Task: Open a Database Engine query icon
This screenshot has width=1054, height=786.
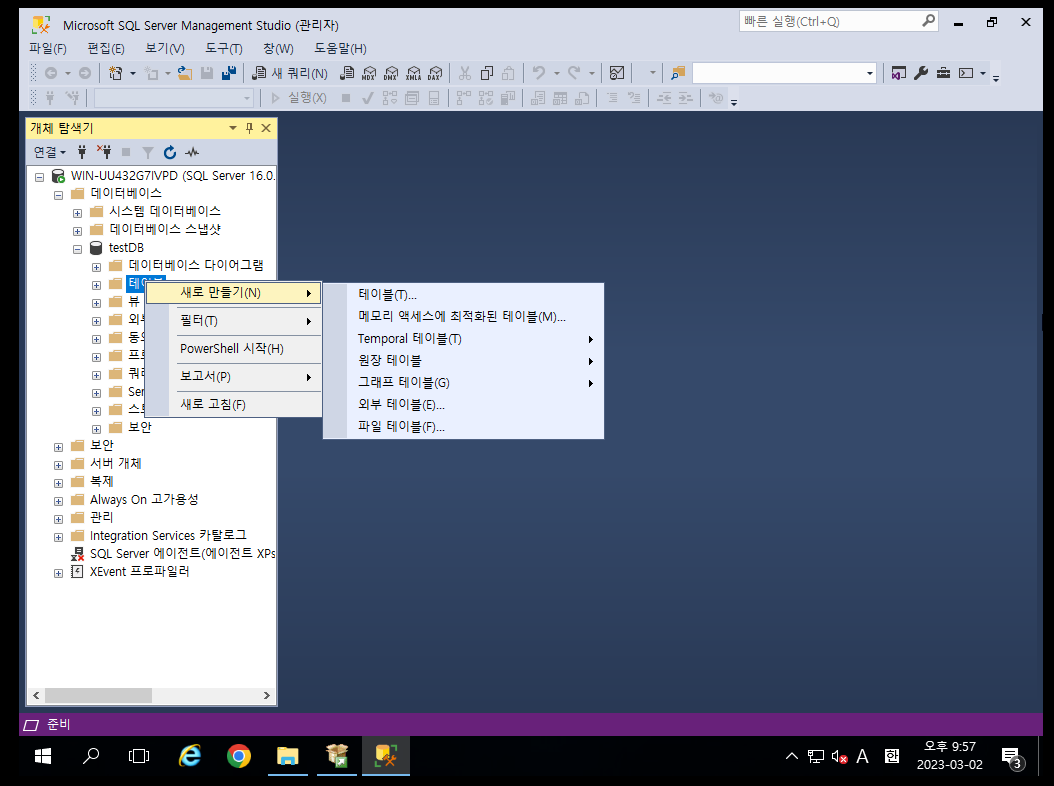Action: click(347, 73)
